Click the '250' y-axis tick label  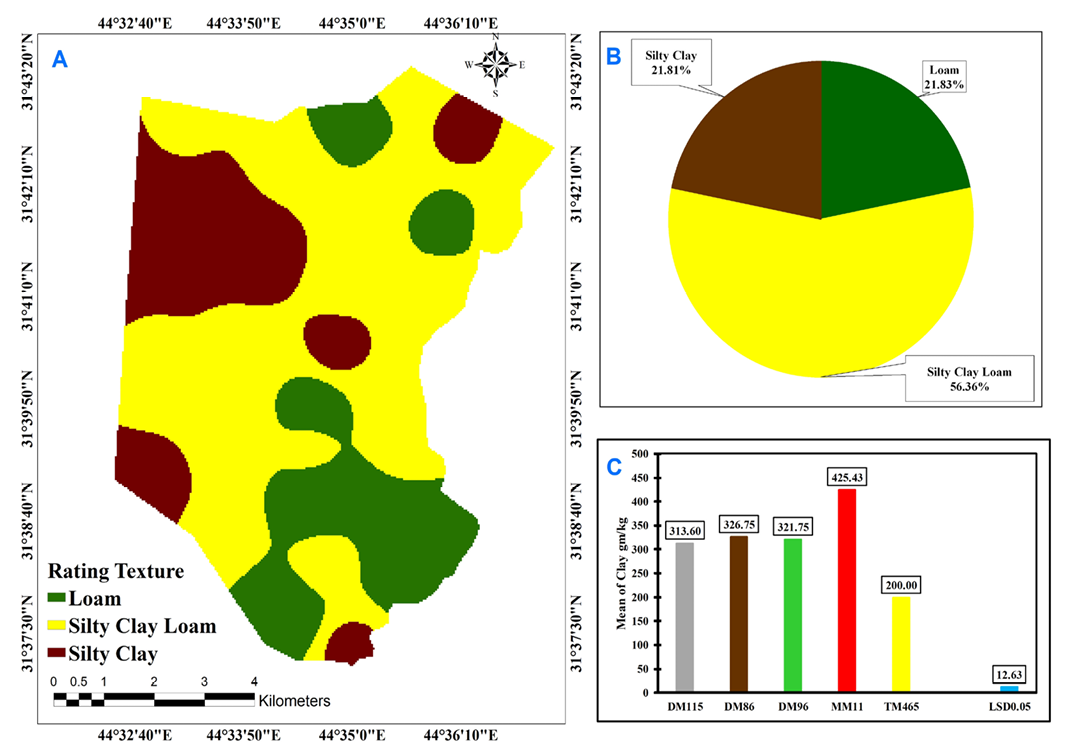tap(640, 573)
